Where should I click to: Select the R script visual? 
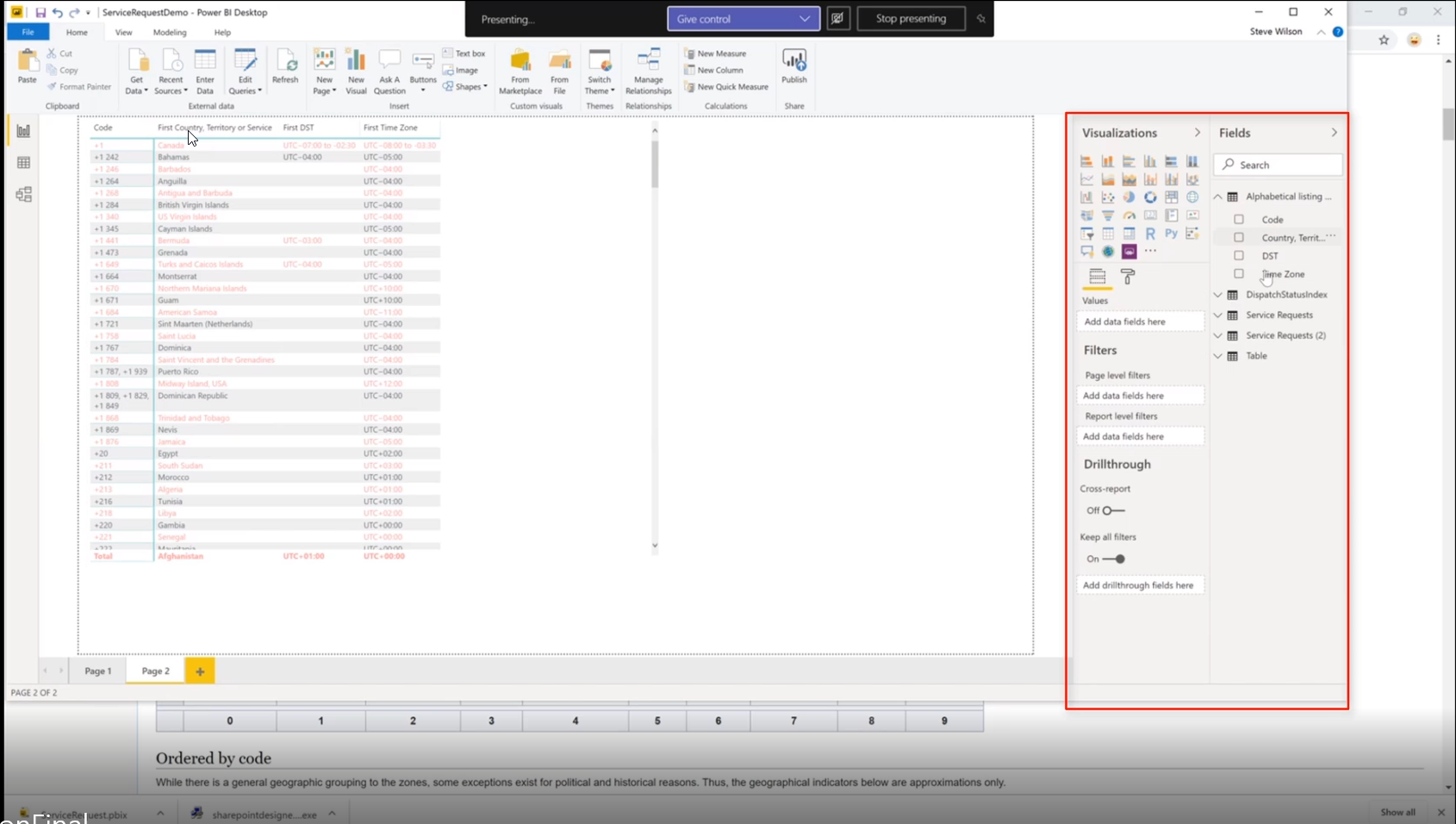pyautogui.click(x=1150, y=234)
